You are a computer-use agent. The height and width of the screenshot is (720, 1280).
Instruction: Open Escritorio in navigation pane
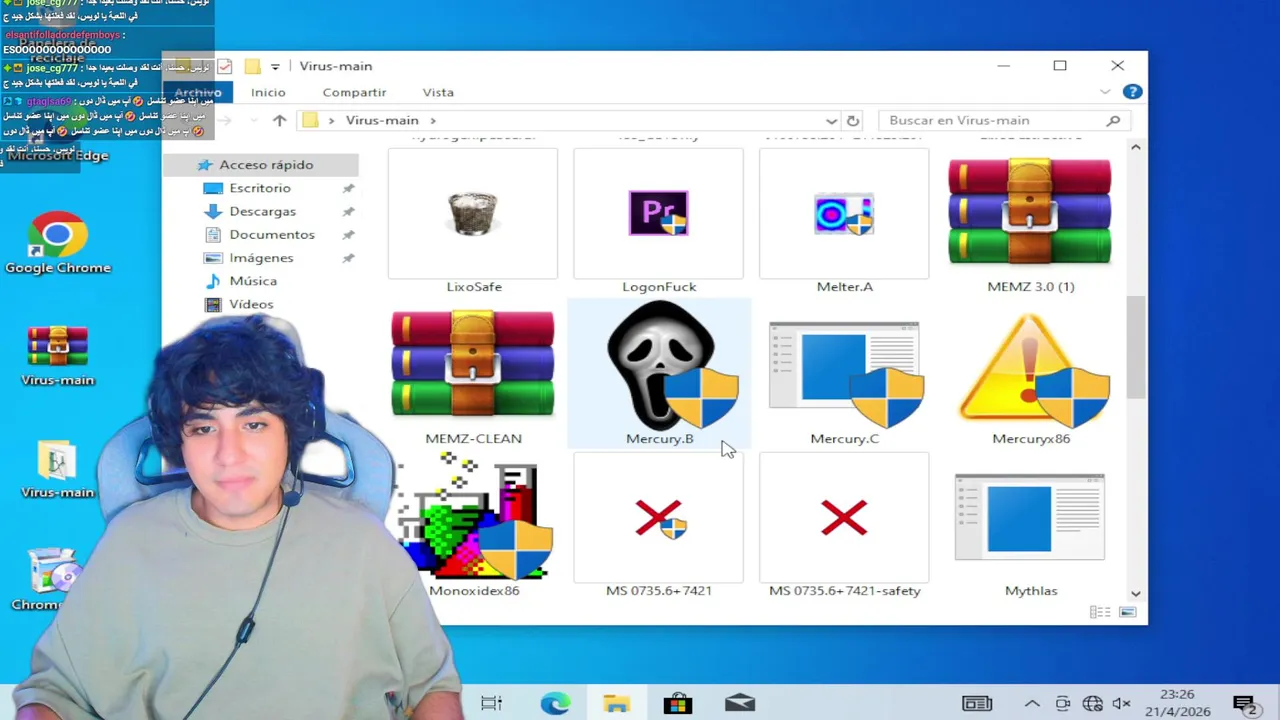pyautogui.click(x=260, y=188)
